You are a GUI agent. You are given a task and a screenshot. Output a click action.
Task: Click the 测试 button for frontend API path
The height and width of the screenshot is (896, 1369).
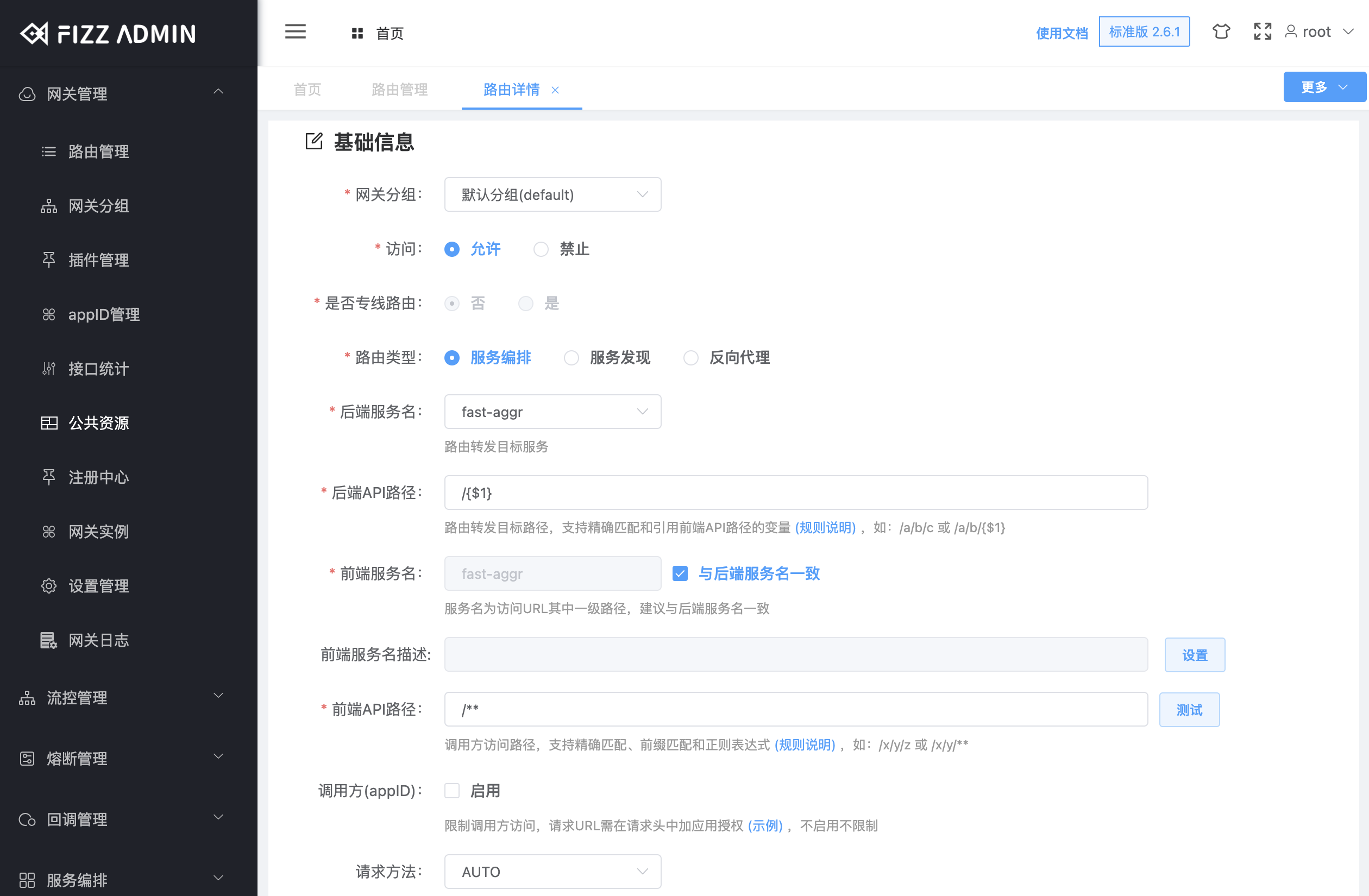1189,710
